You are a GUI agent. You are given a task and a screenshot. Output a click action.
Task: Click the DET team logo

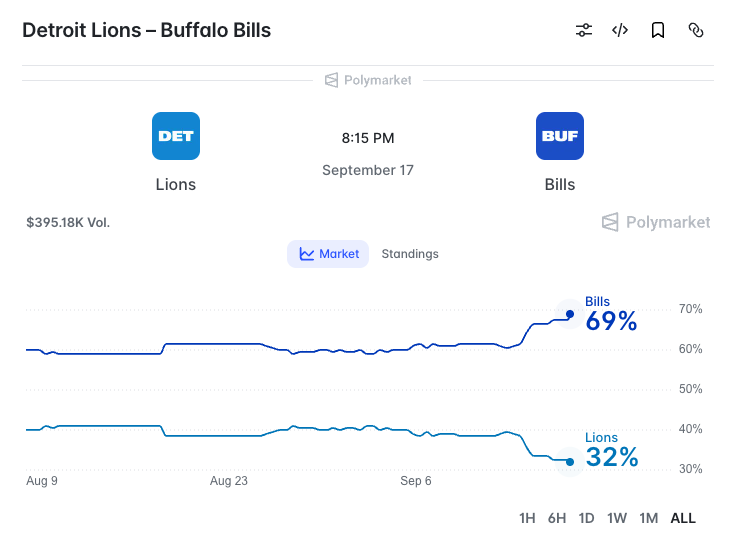click(x=176, y=136)
